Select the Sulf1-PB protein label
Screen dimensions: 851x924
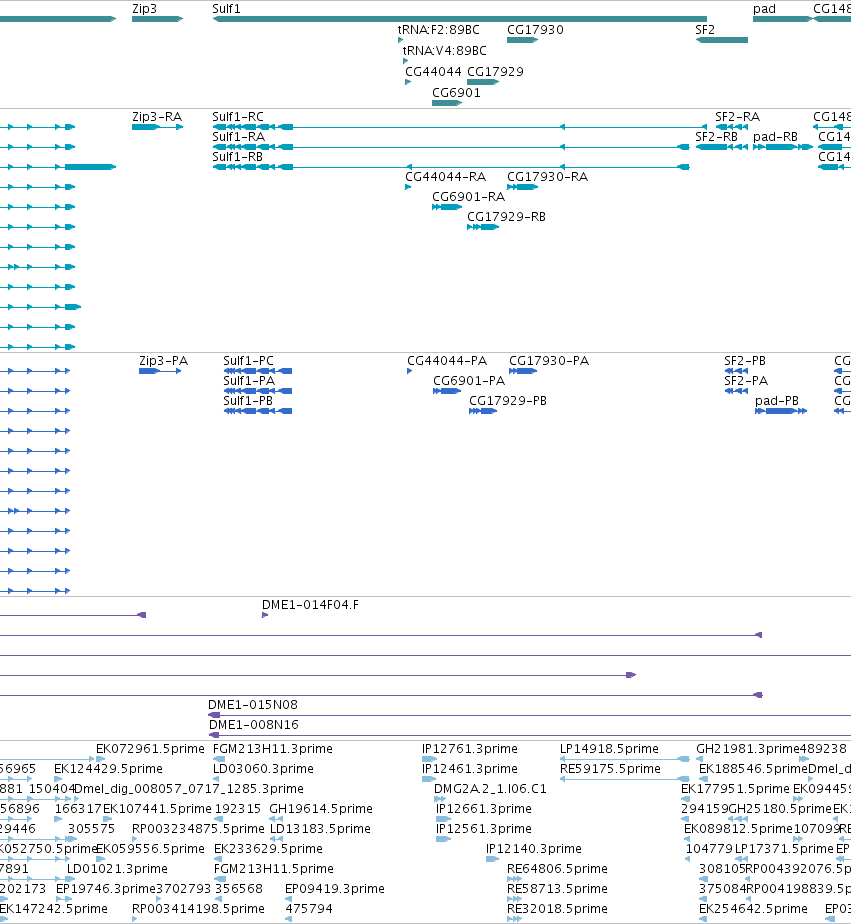click(x=248, y=401)
